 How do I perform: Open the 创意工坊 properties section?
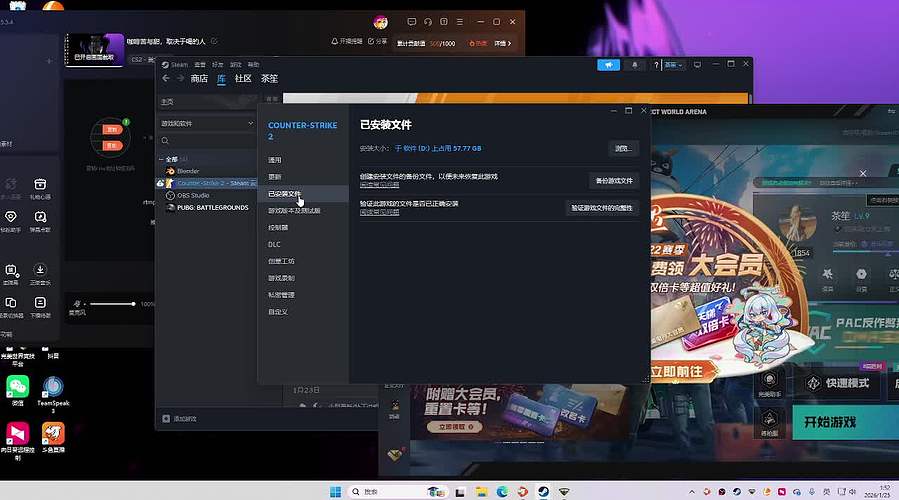[281, 261]
